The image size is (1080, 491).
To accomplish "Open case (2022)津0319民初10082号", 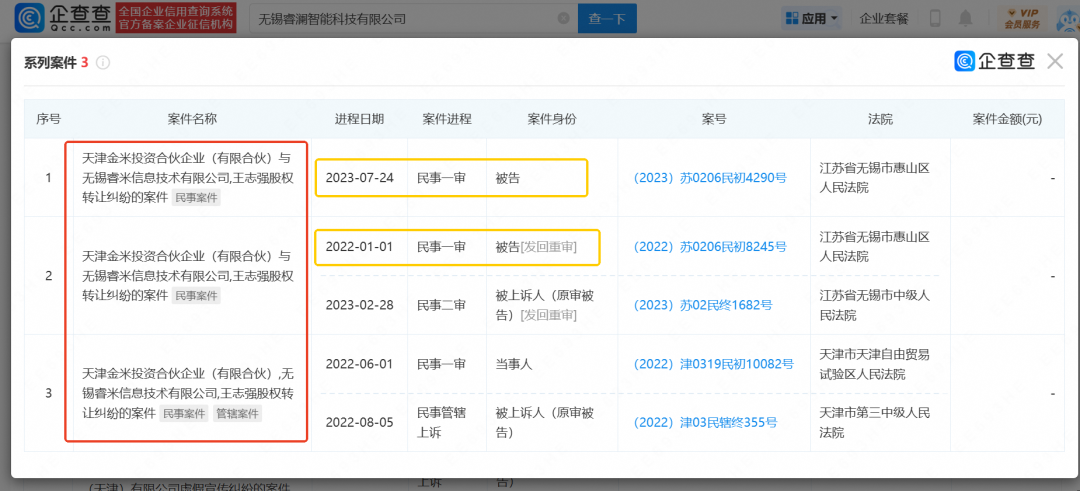I will (x=714, y=364).
